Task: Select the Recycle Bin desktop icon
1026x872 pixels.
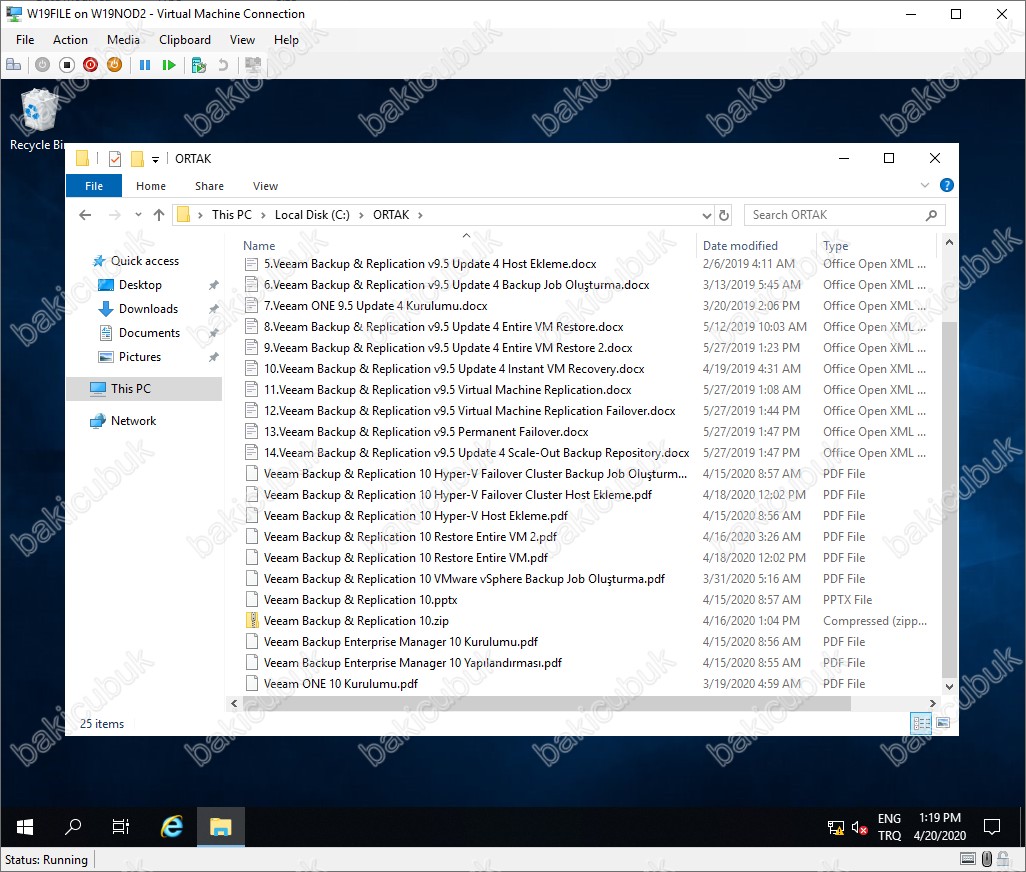Action: point(38,120)
